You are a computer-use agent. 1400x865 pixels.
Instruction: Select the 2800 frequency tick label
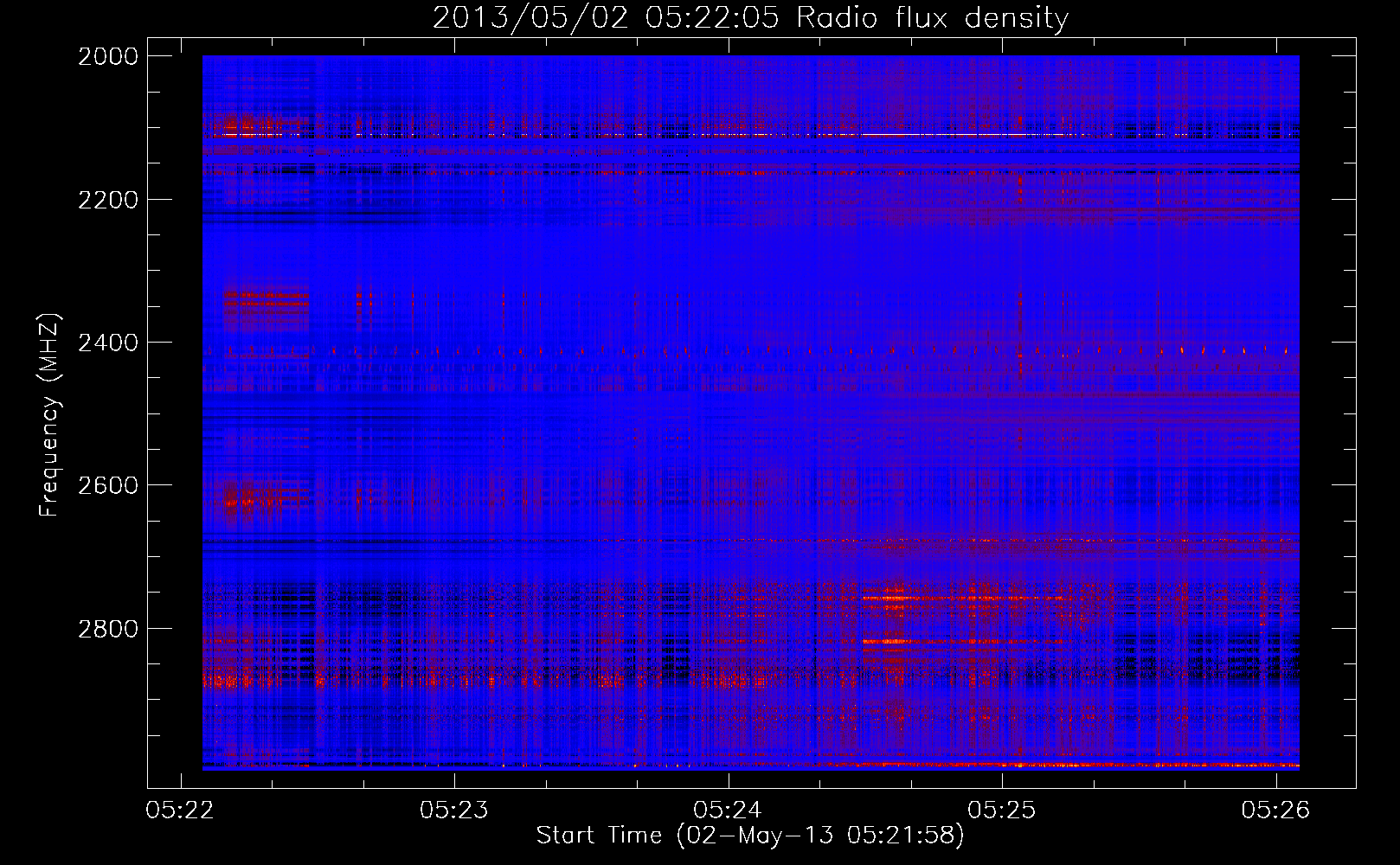coord(108,629)
